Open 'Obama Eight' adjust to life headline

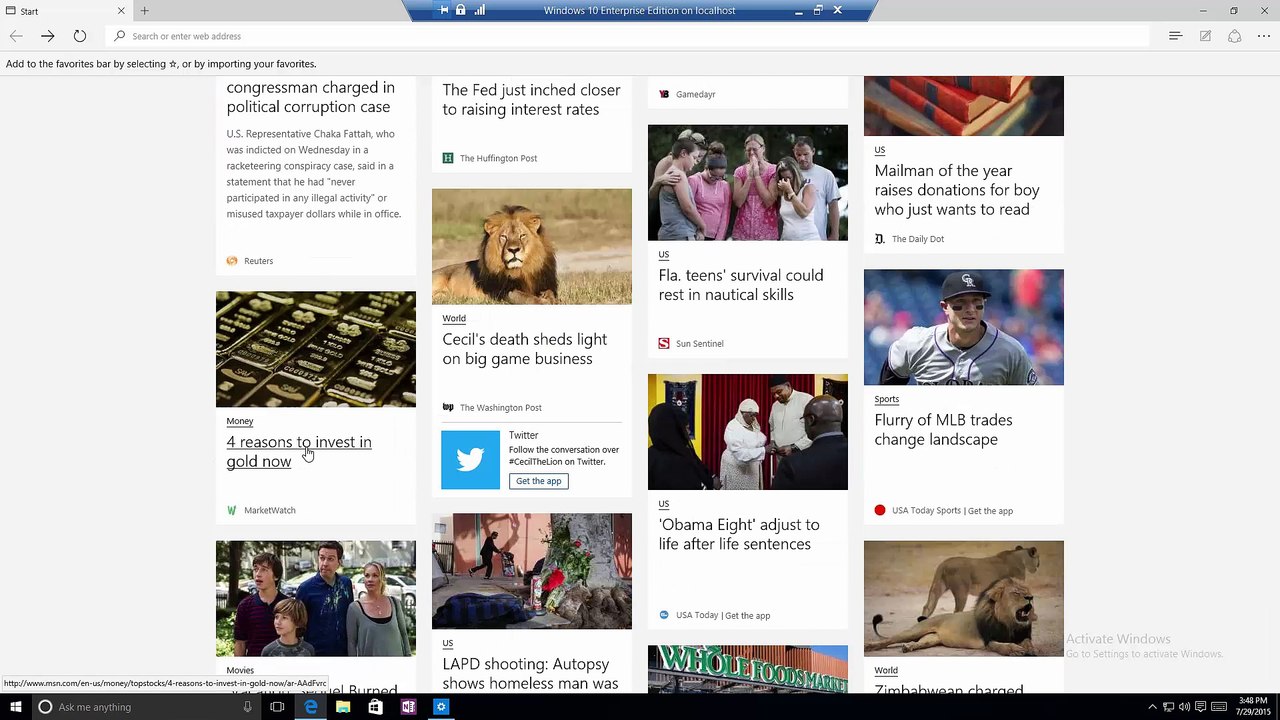[x=739, y=534]
